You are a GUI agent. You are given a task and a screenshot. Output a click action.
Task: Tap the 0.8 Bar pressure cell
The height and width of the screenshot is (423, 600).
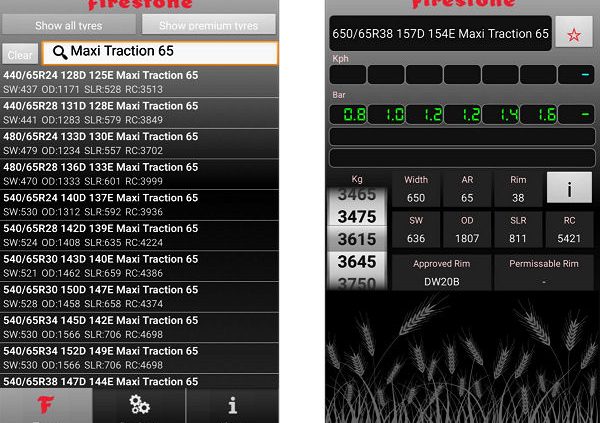pyautogui.click(x=348, y=114)
